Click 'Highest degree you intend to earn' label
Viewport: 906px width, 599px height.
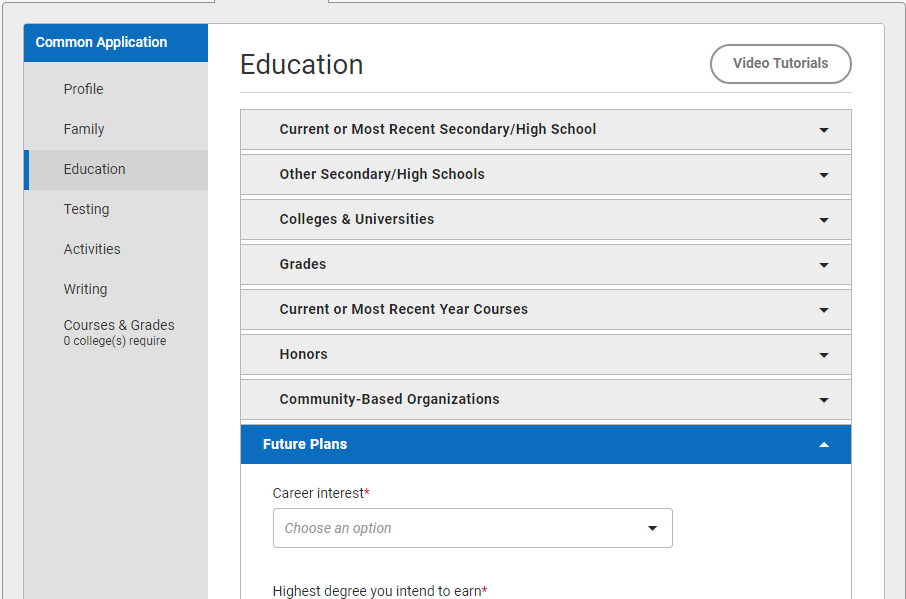point(380,591)
